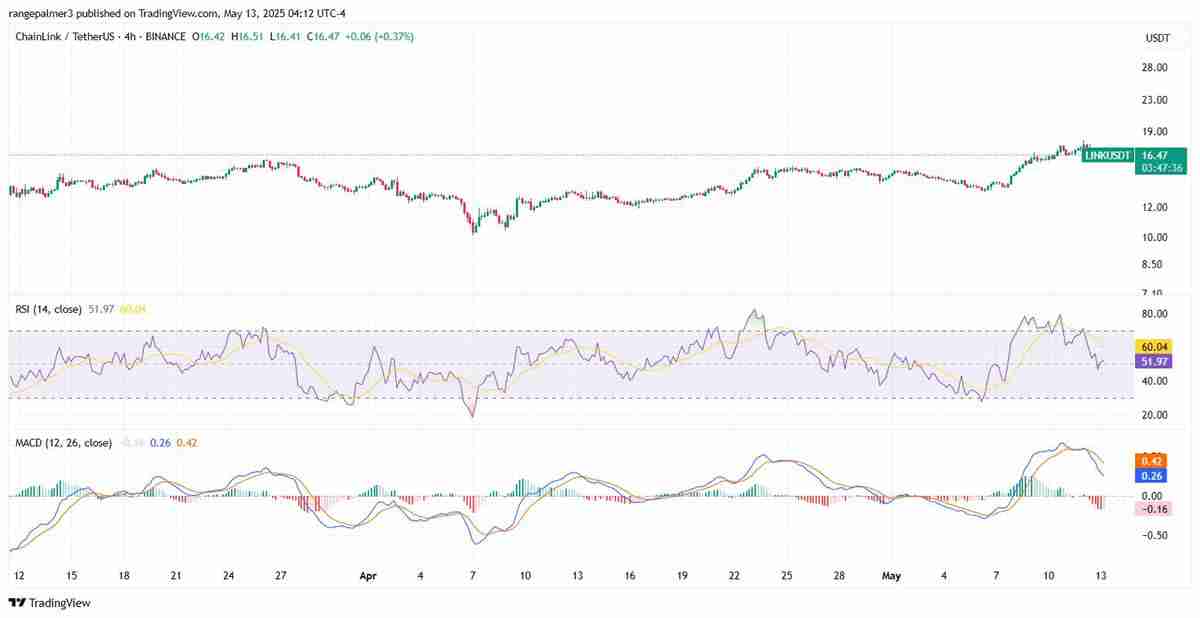Select the Apr label on the time axis
Image resolution: width=1200 pixels, height=618 pixels.
point(368,576)
